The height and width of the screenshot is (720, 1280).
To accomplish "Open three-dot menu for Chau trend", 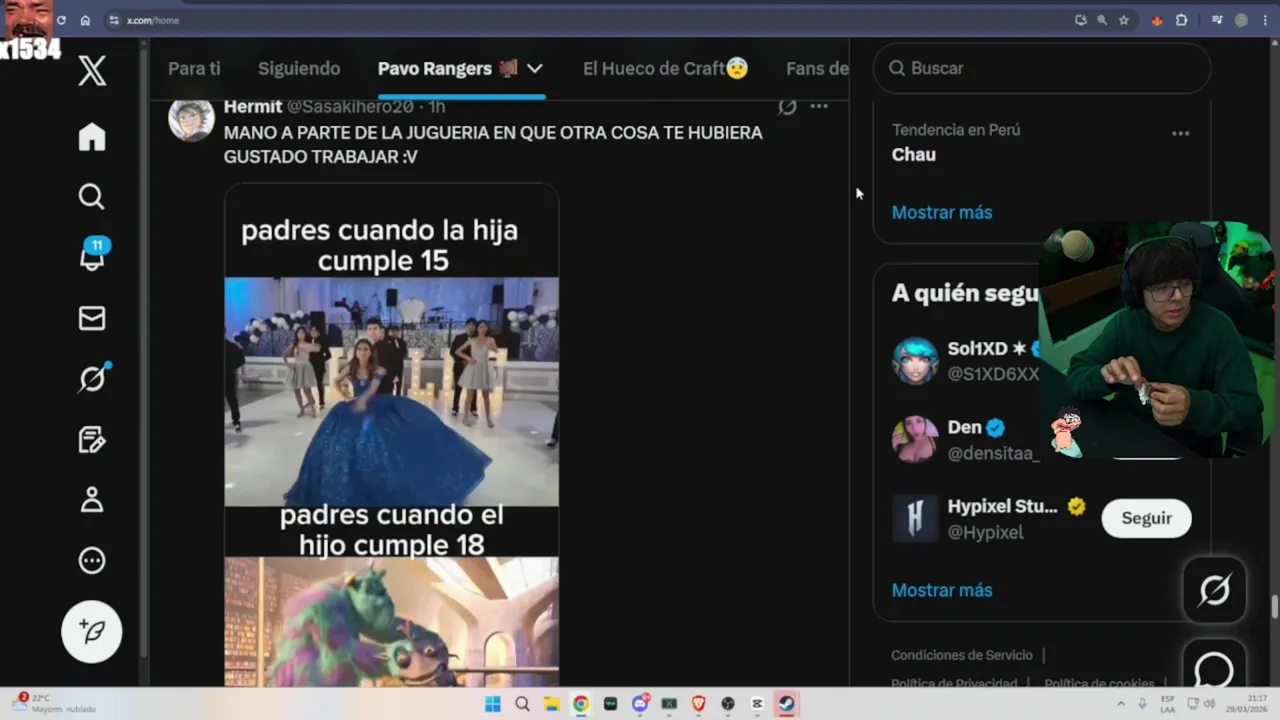I will click(1181, 133).
